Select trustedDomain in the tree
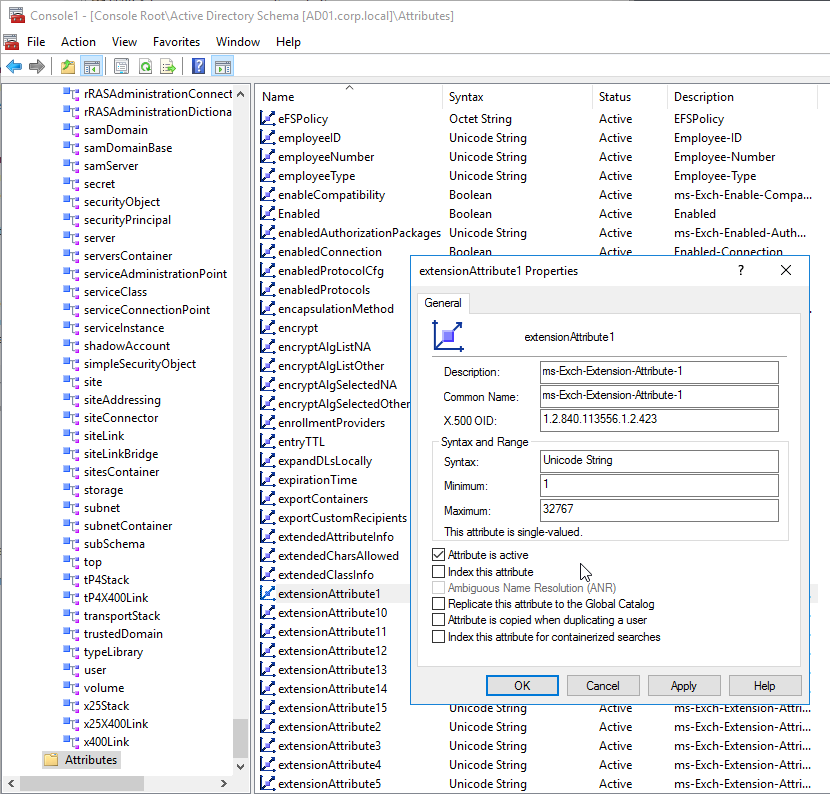This screenshot has height=794, width=830. (123, 634)
